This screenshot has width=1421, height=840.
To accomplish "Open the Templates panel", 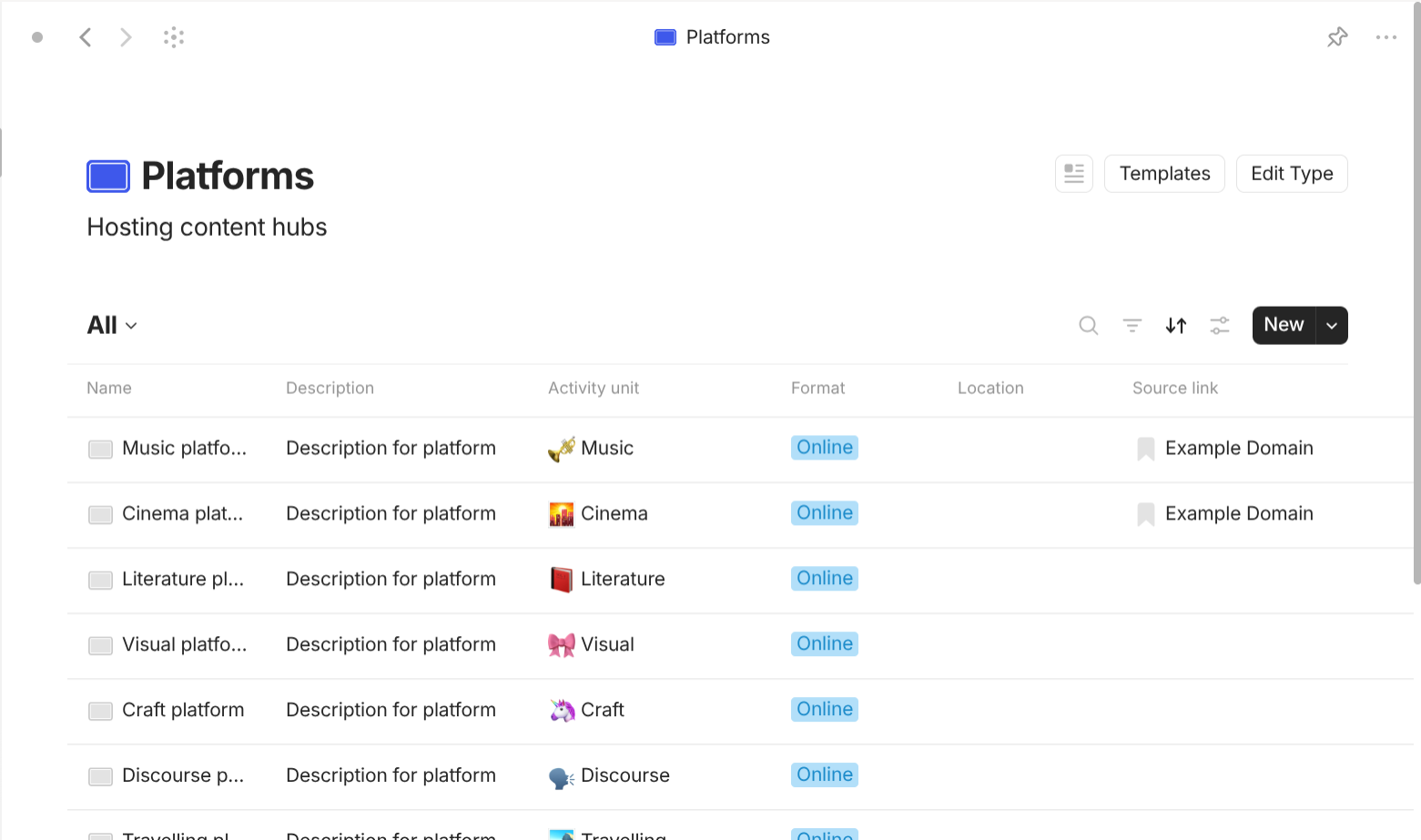I will coord(1164,173).
